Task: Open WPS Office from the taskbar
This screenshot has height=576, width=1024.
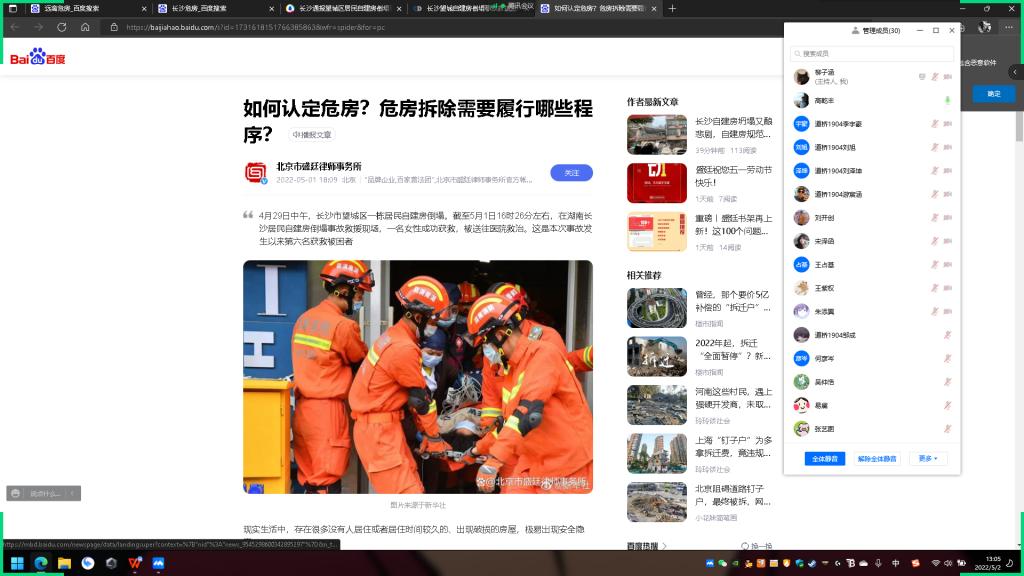Action: [x=135, y=563]
